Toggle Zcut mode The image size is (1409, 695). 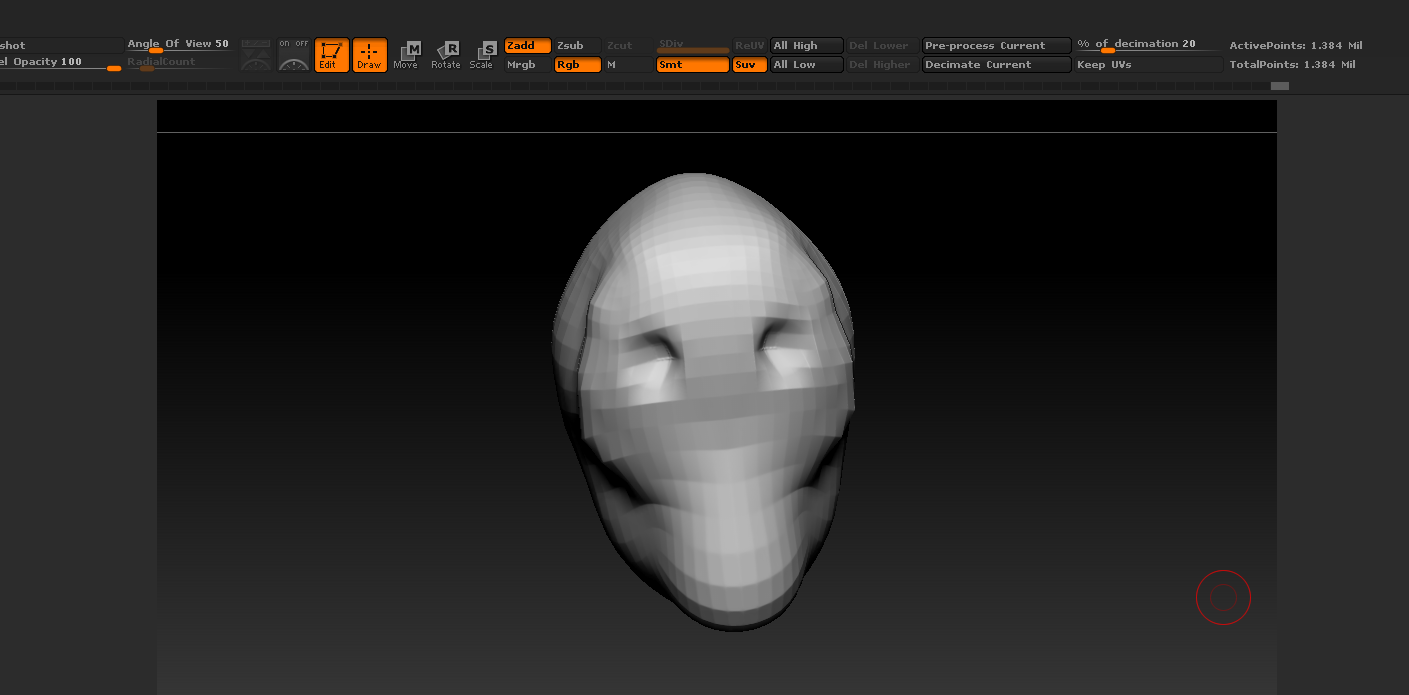coord(628,46)
